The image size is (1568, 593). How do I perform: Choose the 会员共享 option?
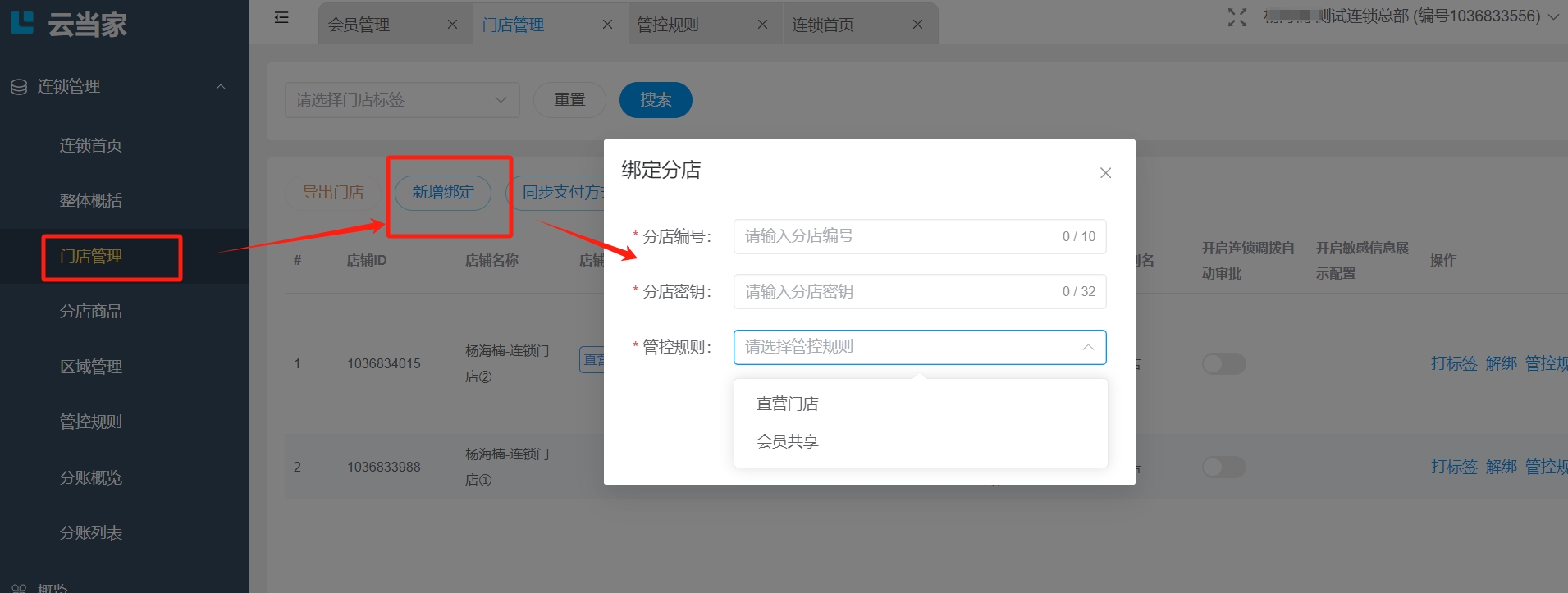pyautogui.click(x=787, y=441)
